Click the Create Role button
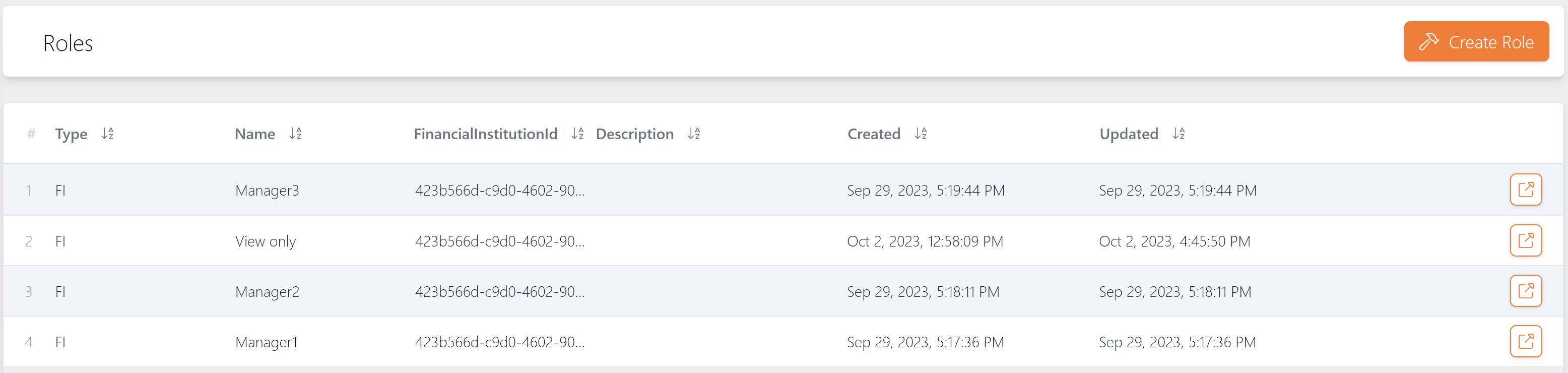Image resolution: width=1568 pixels, height=373 pixels. (x=1476, y=41)
